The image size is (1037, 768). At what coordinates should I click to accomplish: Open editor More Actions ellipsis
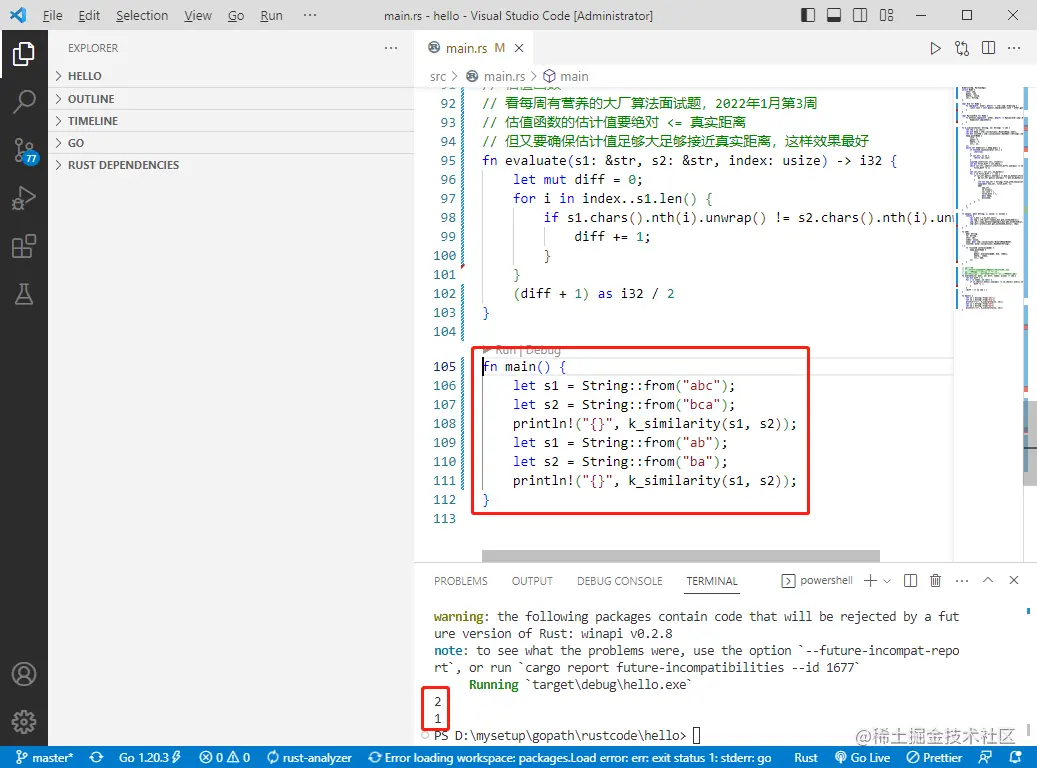1014,48
